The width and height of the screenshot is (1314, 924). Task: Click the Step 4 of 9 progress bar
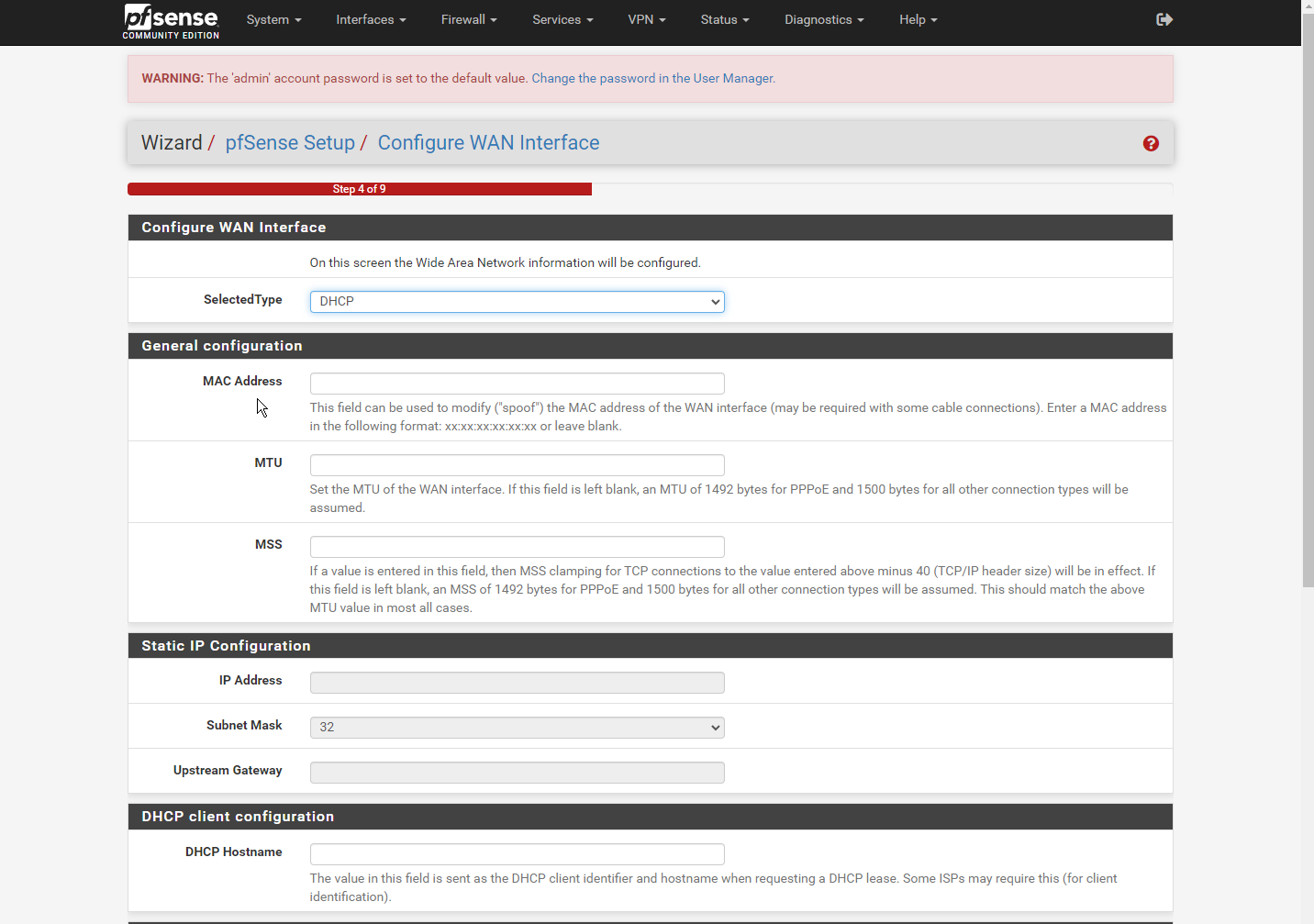[x=360, y=189]
